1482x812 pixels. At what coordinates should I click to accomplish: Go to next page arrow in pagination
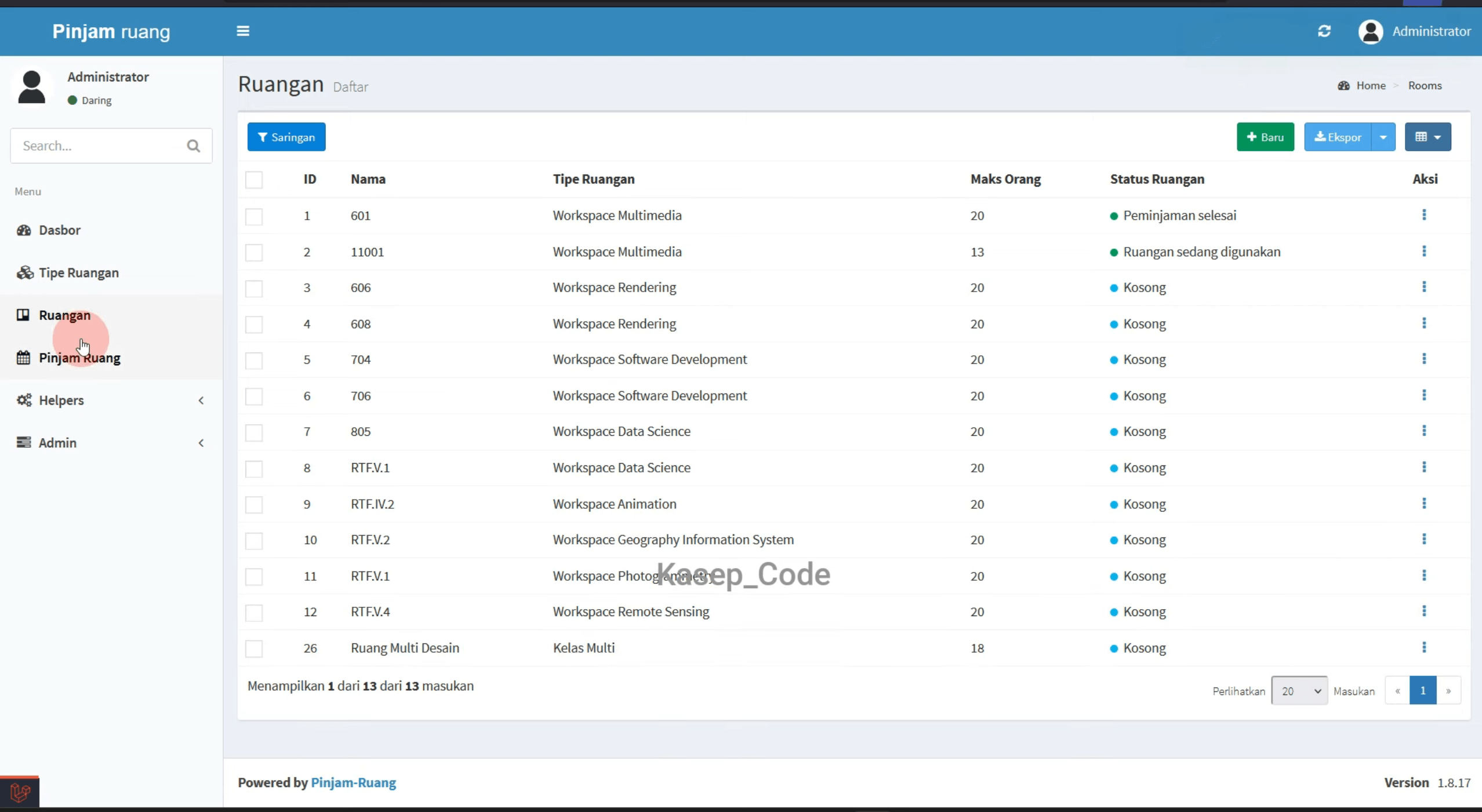coord(1448,691)
